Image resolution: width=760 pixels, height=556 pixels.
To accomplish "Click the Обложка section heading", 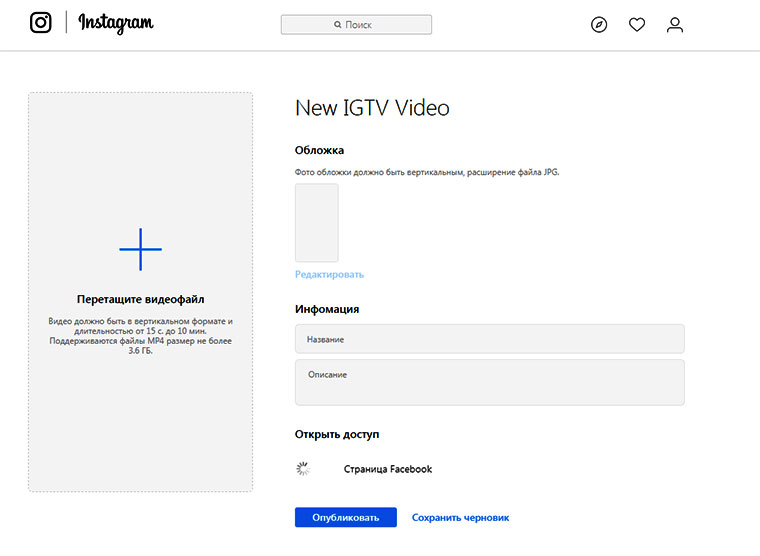I will [x=319, y=150].
